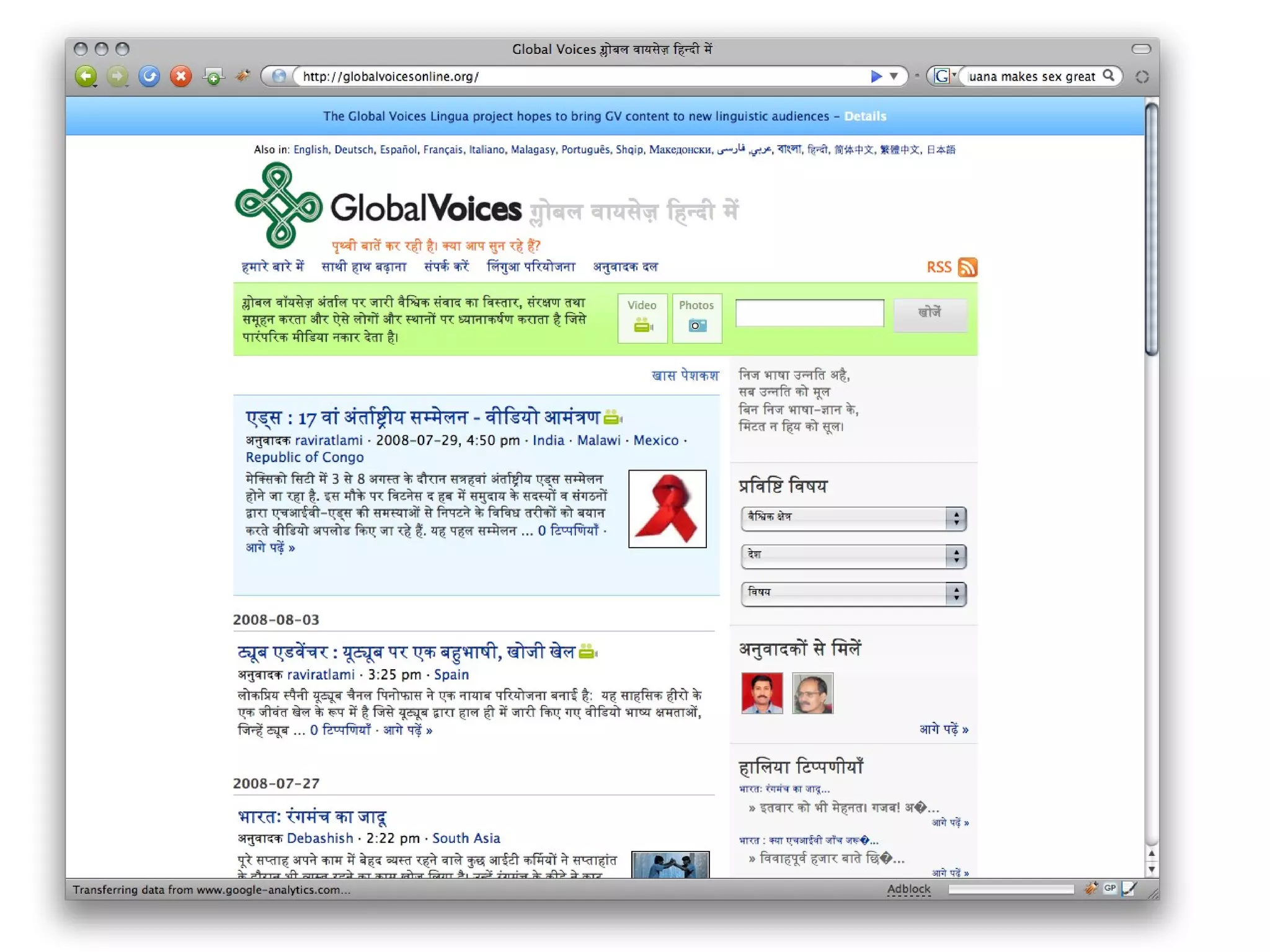Switch to English language link

pos(310,149)
